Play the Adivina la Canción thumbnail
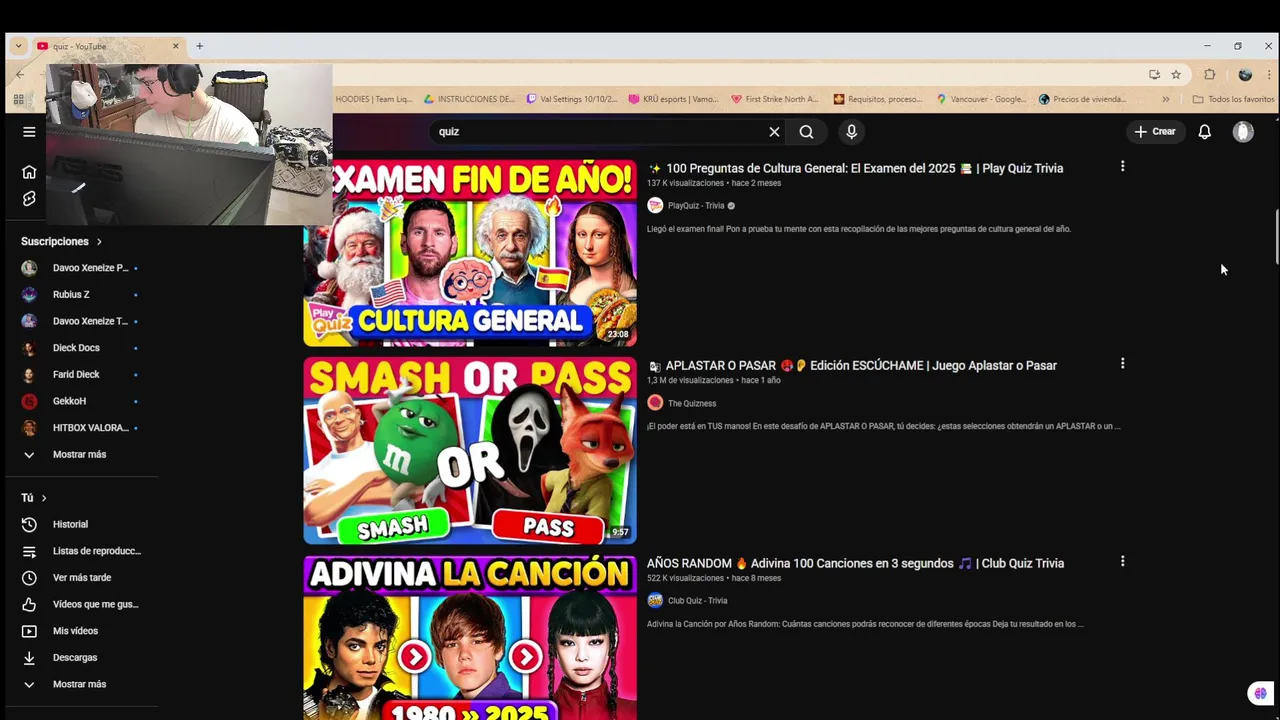The height and width of the screenshot is (720, 1280). pyautogui.click(x=470, y=638)
